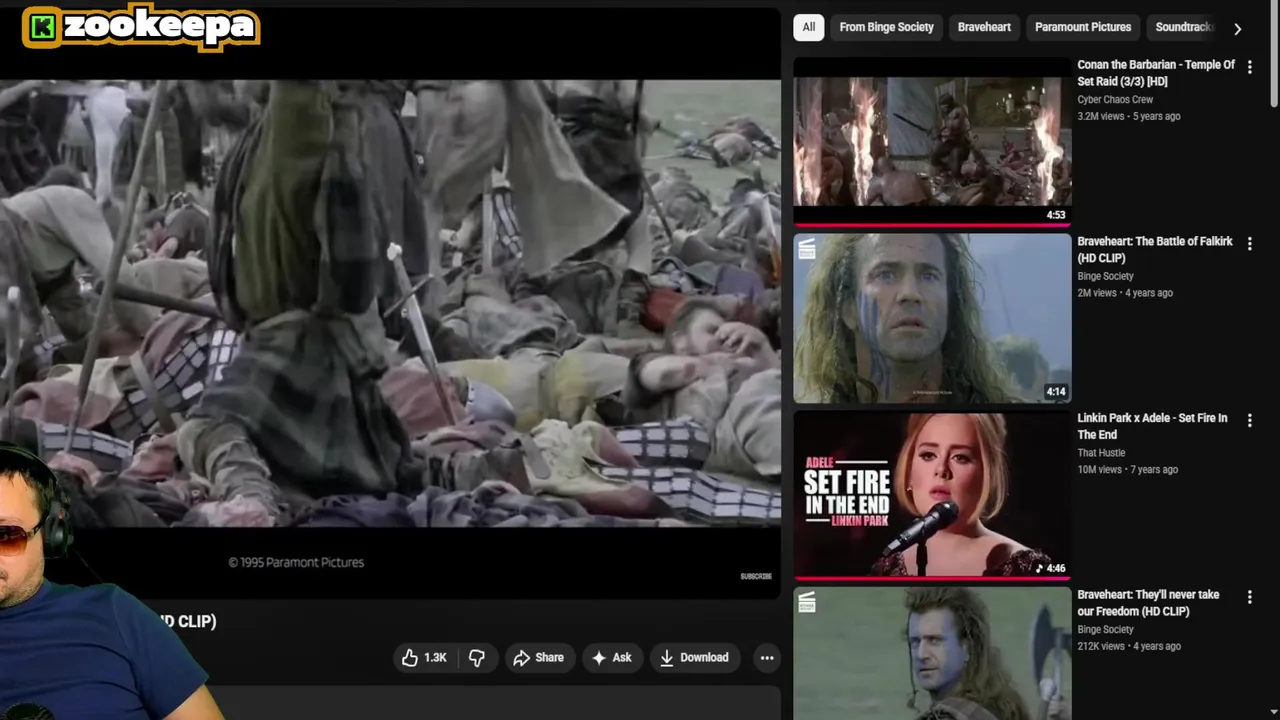
Task: Click the 4:53 duration badge
Action: [x=1056, y=215]
